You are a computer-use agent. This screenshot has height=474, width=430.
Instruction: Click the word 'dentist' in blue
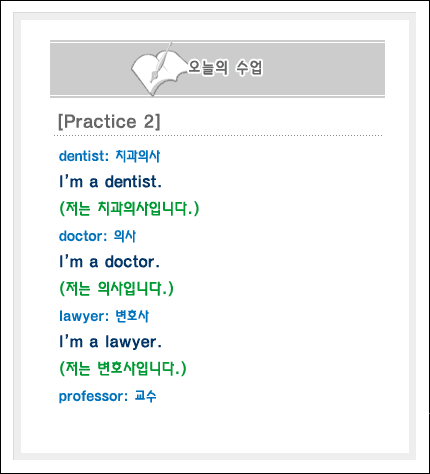click(82, 156)
